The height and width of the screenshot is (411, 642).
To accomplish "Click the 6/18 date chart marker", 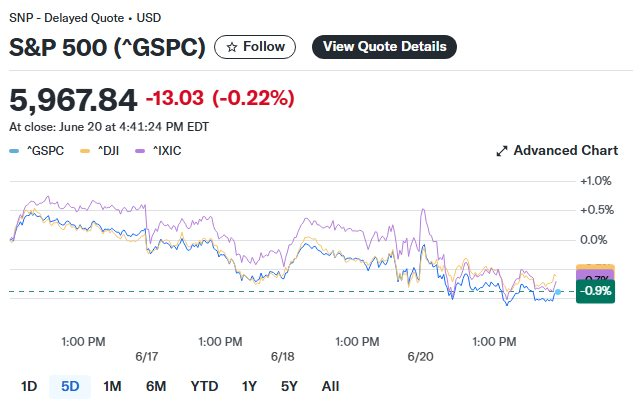I will [282, 356].
